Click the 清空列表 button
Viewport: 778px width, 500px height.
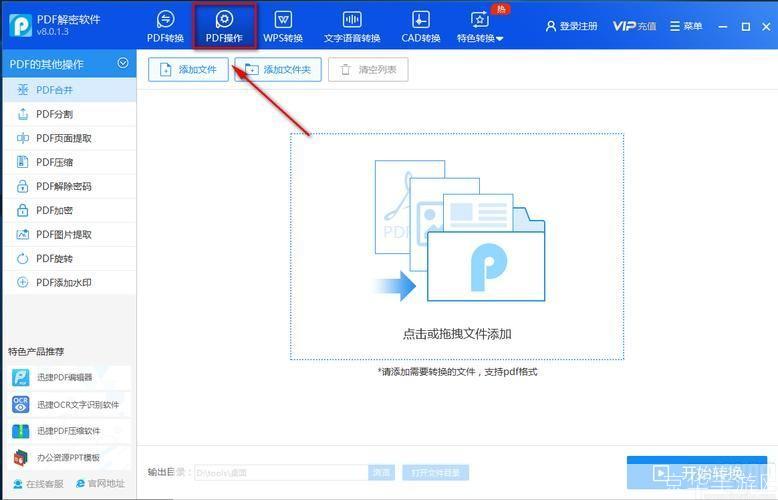pos(368,69)
